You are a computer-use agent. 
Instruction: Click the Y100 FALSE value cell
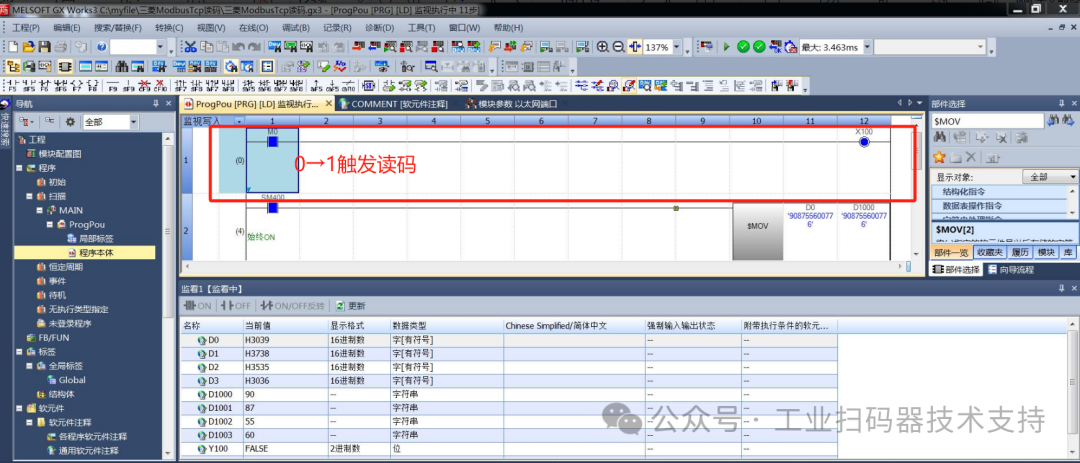[285, 449]
